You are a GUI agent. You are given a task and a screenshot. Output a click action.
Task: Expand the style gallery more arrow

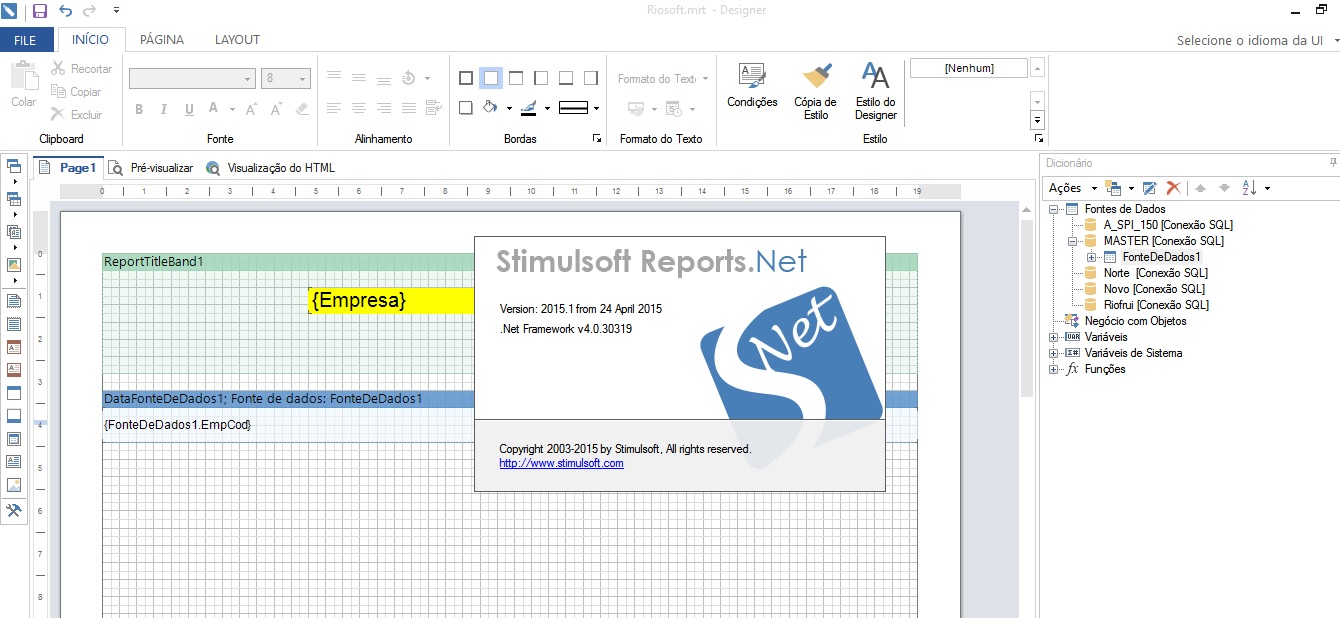pos(1037,120)
